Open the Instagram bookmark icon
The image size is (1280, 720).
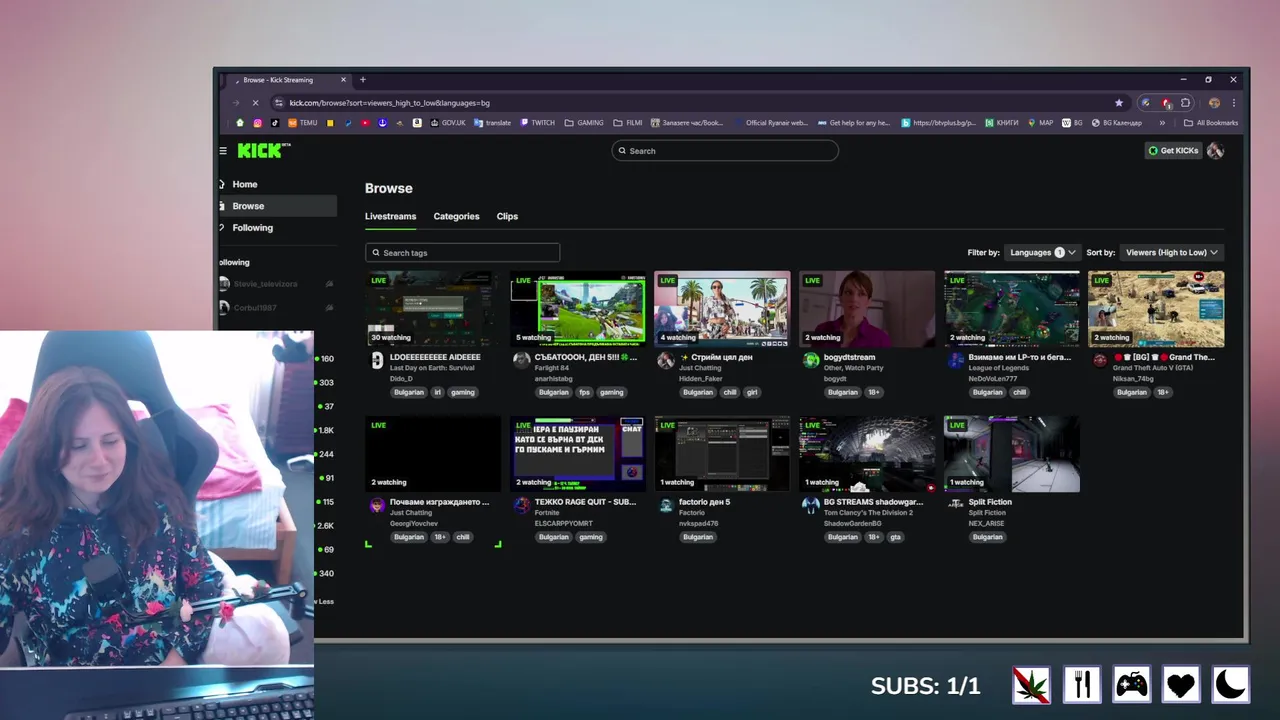tap(257, 123)
